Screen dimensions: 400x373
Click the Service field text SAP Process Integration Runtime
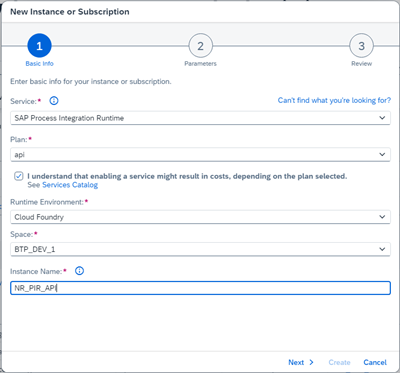(x=69, y=118)
